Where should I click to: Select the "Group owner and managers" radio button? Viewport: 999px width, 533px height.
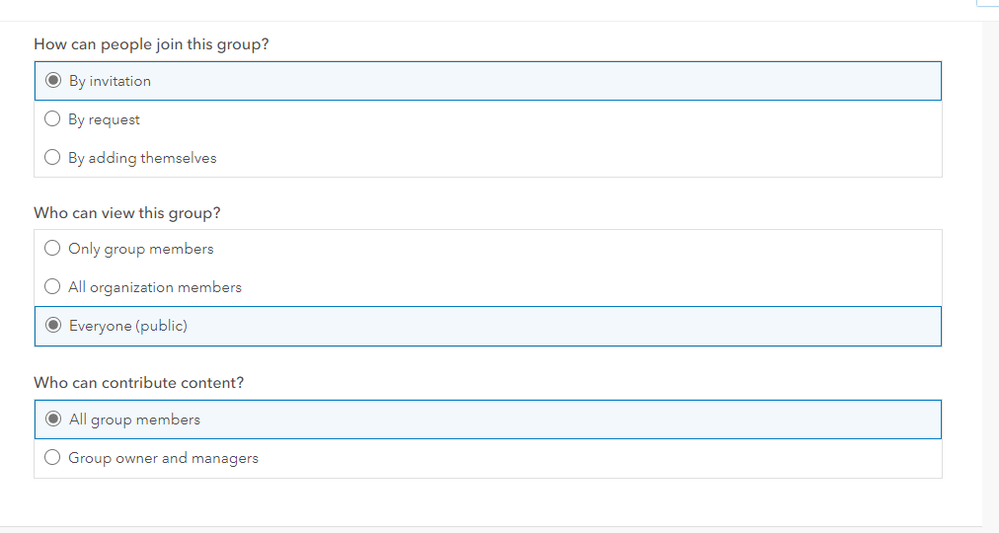click(53, 458)
